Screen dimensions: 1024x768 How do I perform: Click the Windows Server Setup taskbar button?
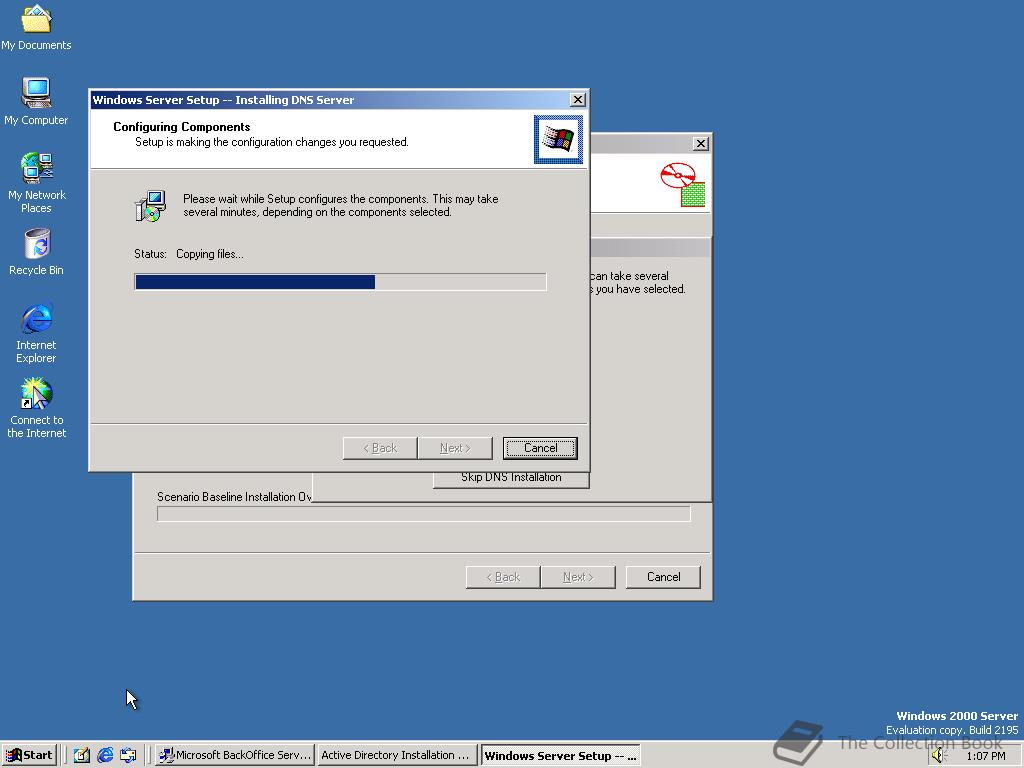(560, 756)
